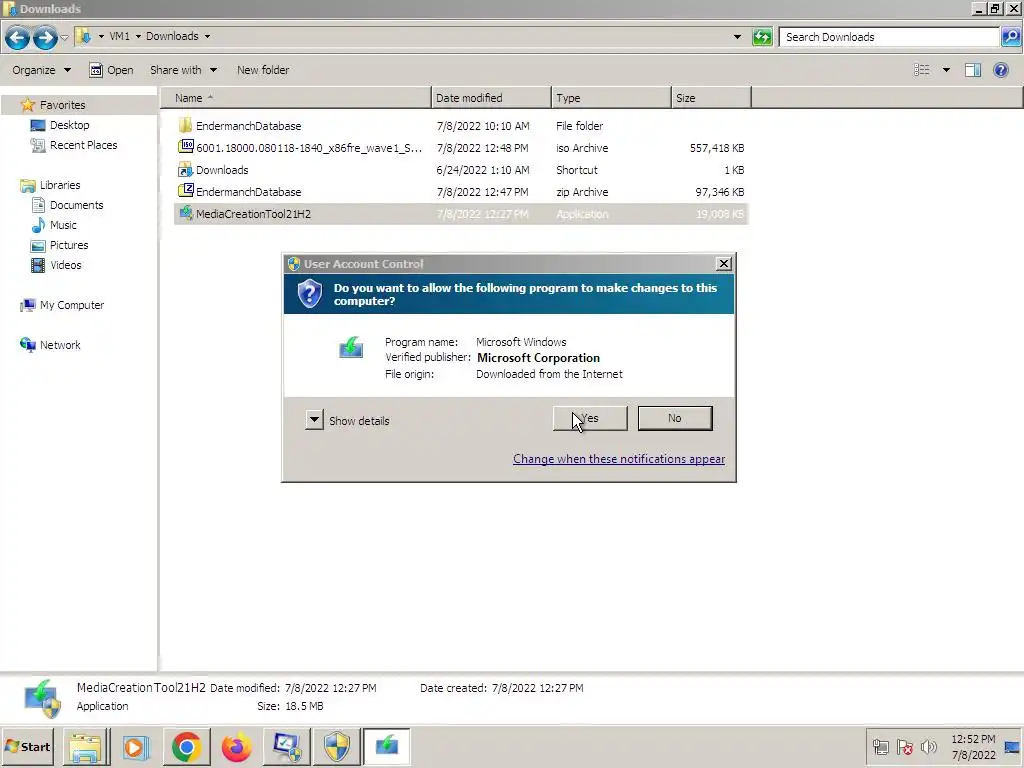Select the EndermanchDatabase file folder icon
The width and height of the screenshot is (1024, 768).
pos(185,125)
